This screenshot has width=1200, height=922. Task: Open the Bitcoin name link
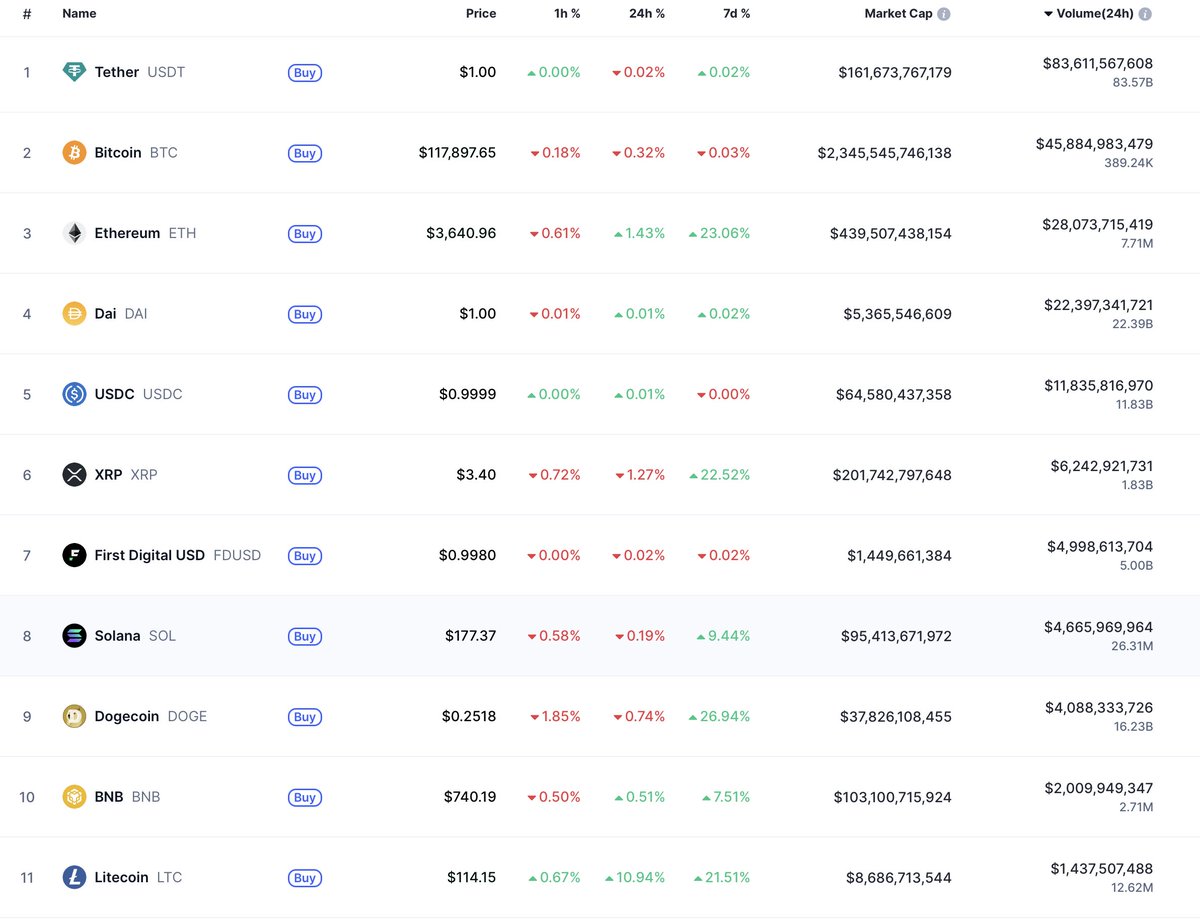click(x=118, y=153)
